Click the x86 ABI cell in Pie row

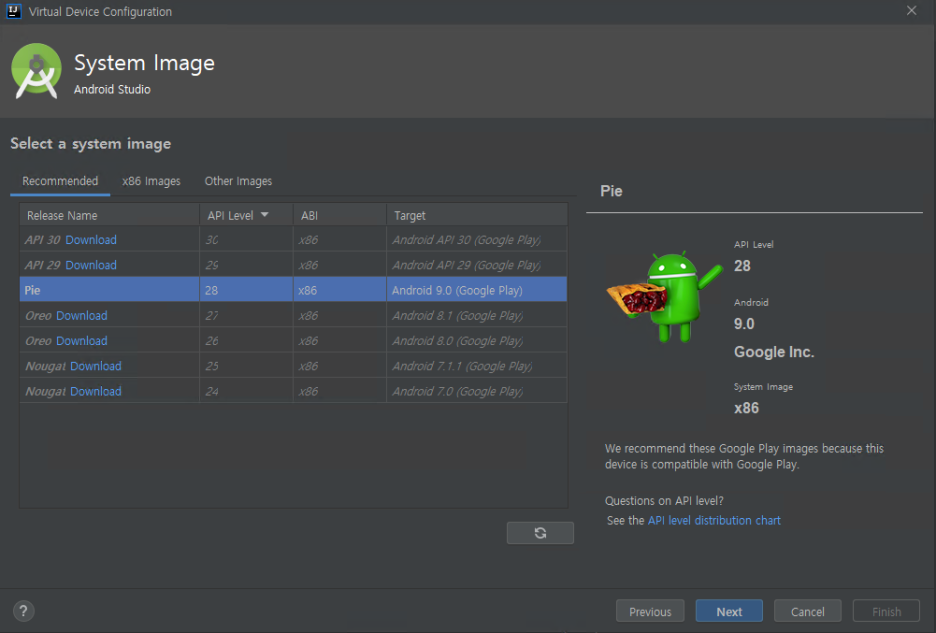click(x=340, y=290)
